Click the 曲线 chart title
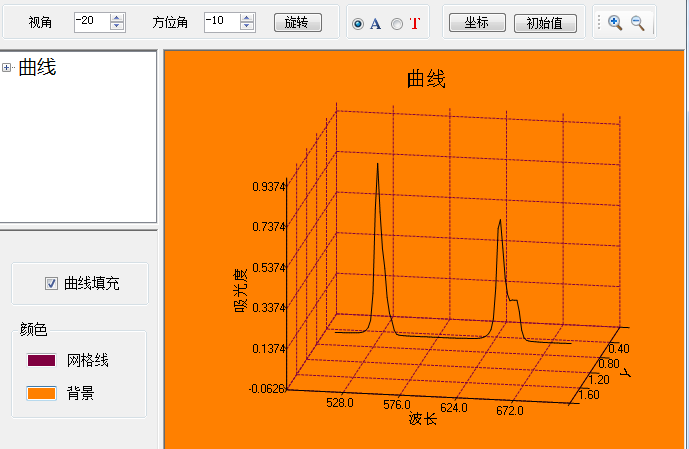Screen dimensions: 689x449 click(x=426, y=79)
